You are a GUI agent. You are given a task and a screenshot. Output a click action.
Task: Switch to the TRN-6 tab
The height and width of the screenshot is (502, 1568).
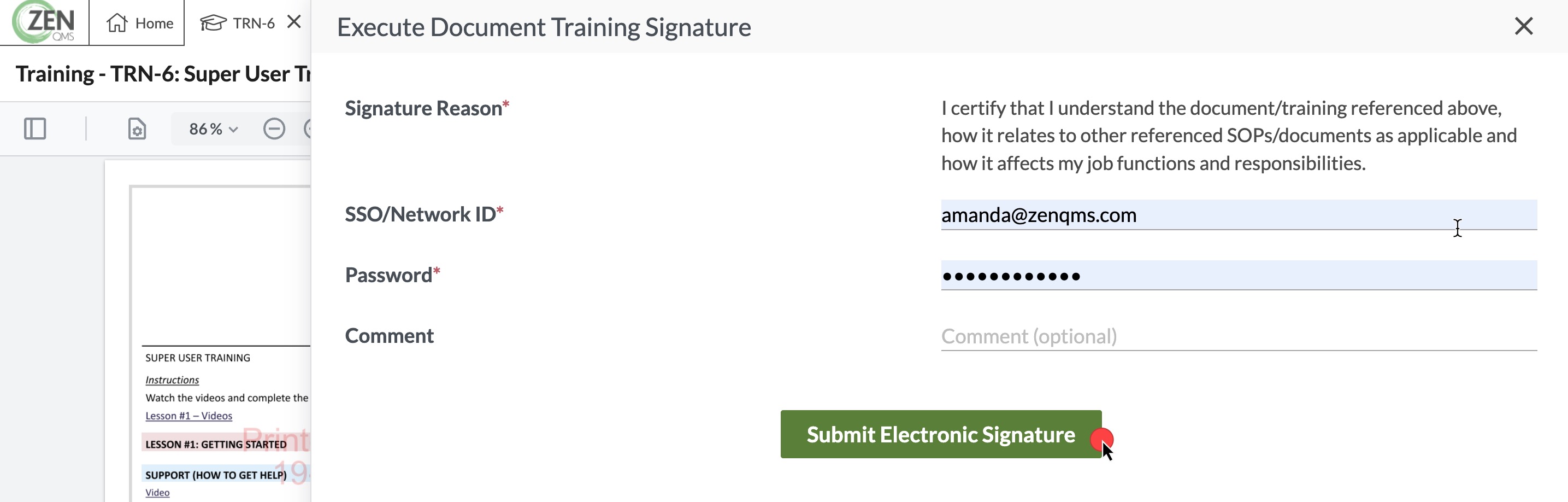pos(239,23)
